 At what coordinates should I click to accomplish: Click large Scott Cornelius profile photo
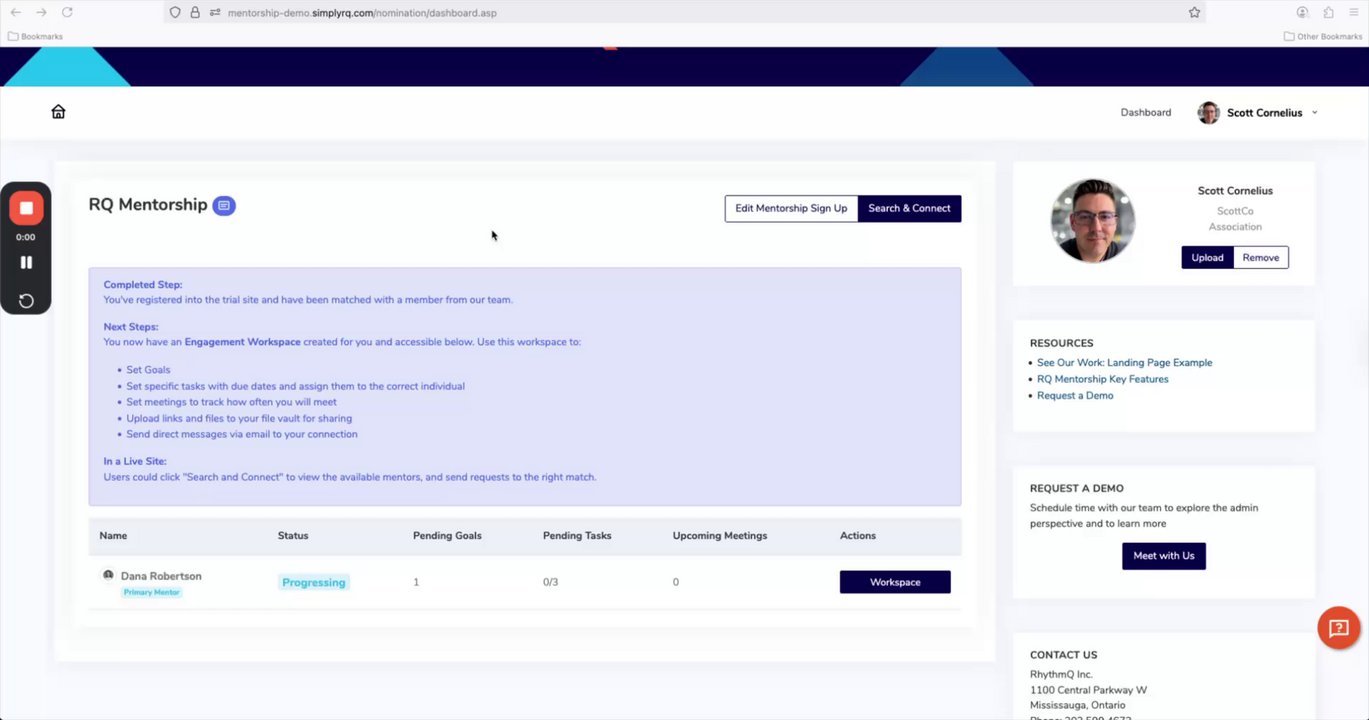[1092, 221]
